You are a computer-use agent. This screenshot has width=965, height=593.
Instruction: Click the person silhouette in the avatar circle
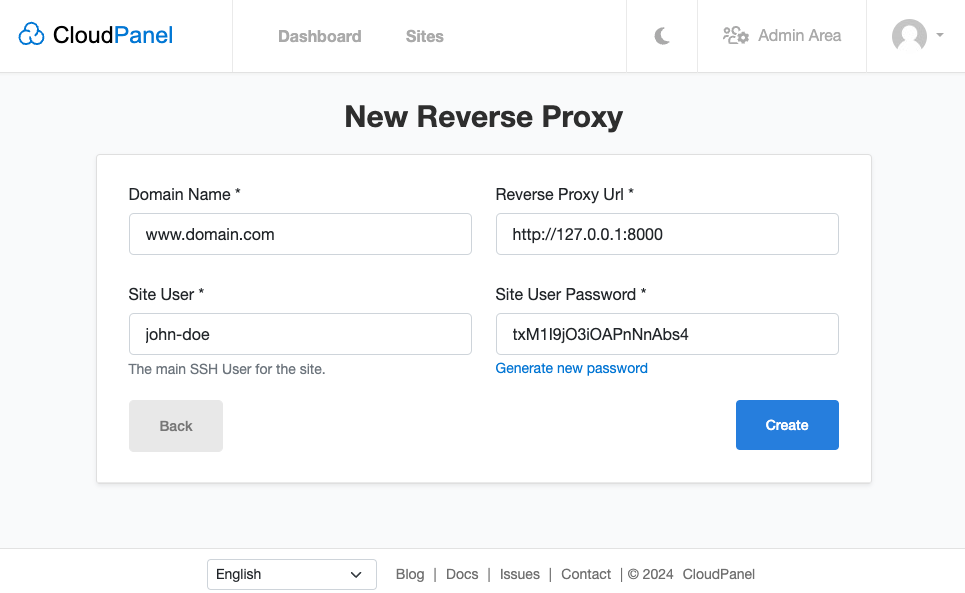point(910,36)
